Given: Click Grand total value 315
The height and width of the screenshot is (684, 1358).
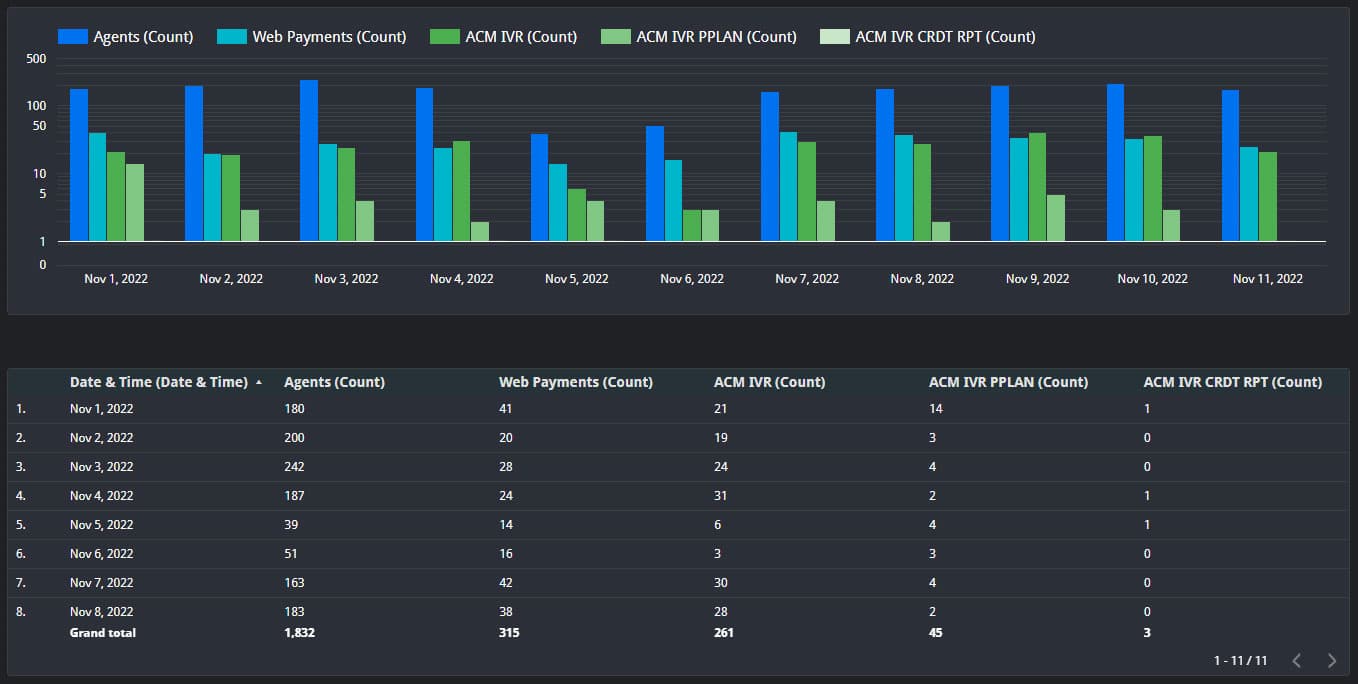Looking at the screenshot, I should point(509,633).
